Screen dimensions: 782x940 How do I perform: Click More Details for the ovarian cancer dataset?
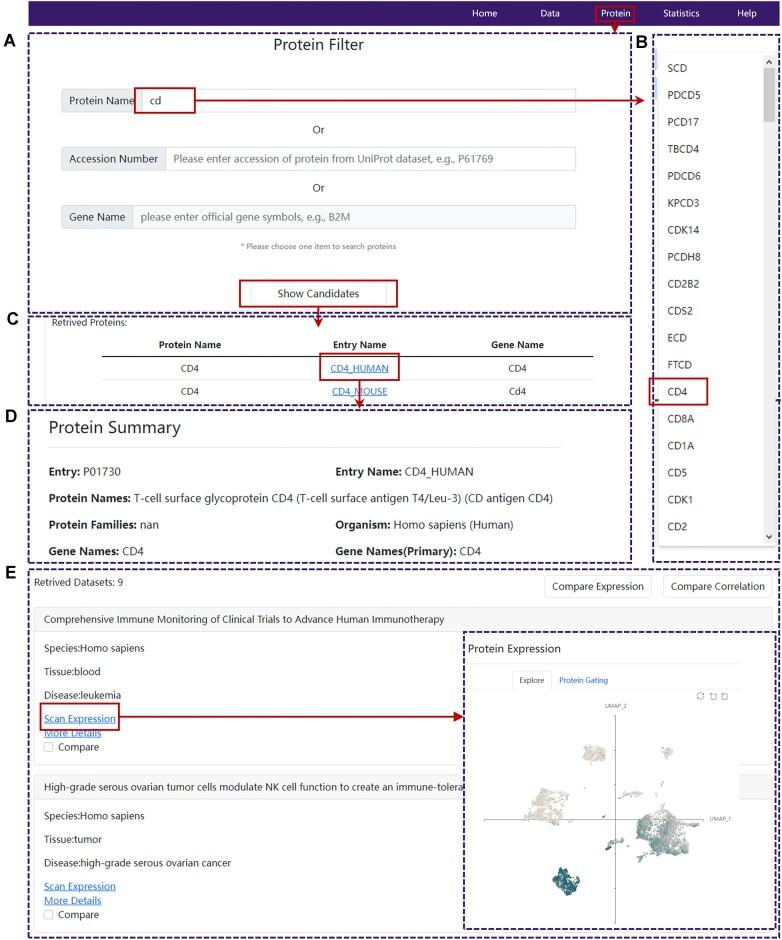click(73, 900)
